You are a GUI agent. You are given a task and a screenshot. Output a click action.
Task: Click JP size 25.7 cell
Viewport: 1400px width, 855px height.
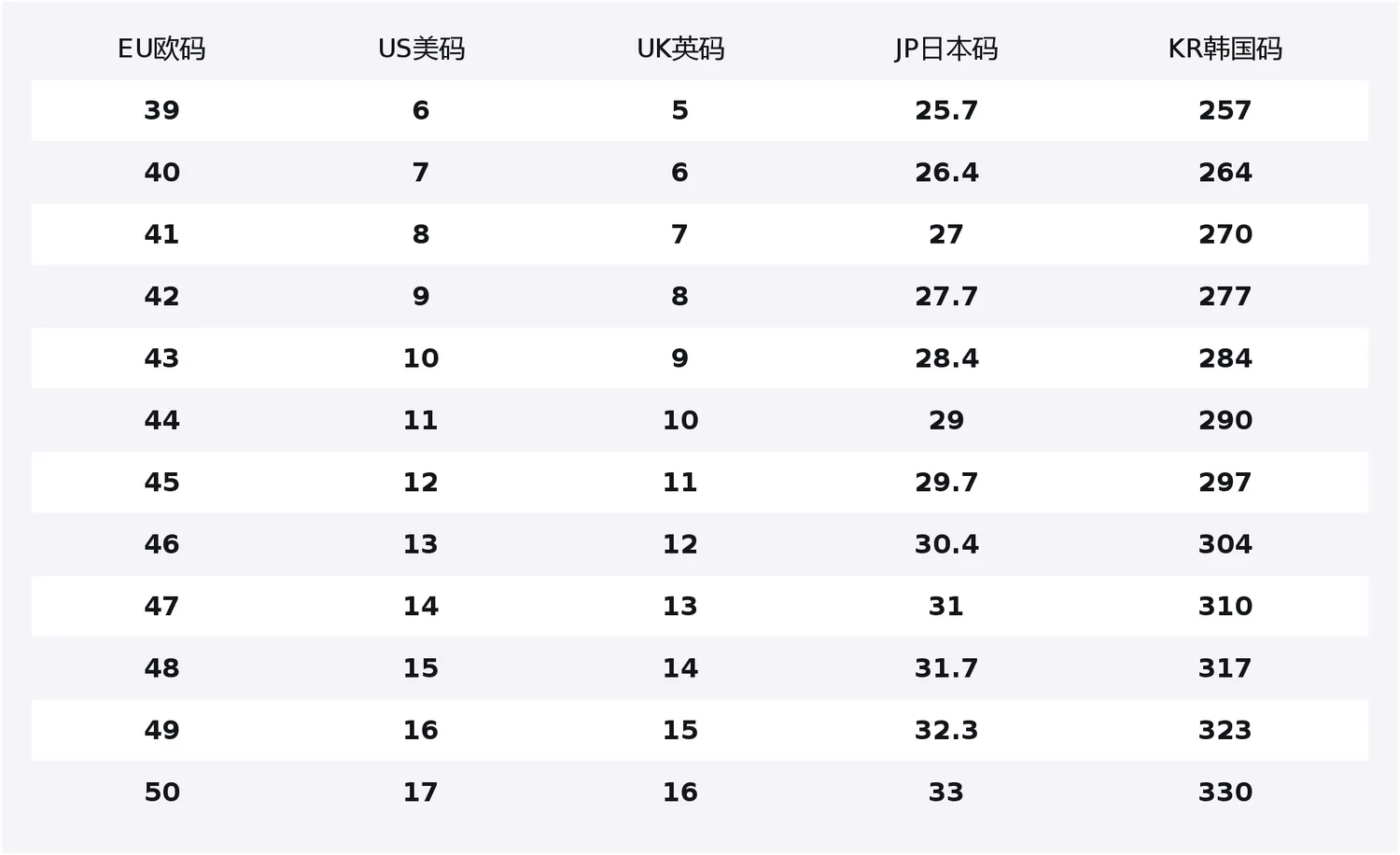click(946, 110)
